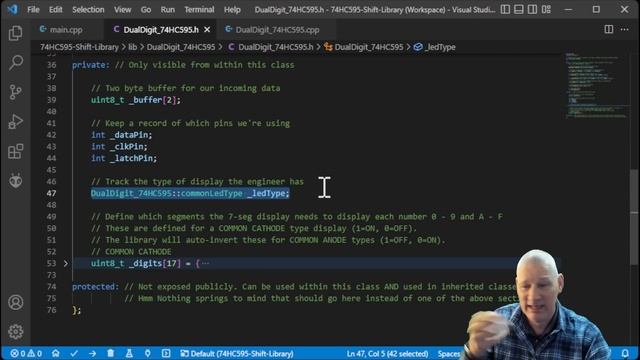This screenshot has height=360, width=640.
Task: Open the Accounts menu icon
Action: [x=16, y=302]
